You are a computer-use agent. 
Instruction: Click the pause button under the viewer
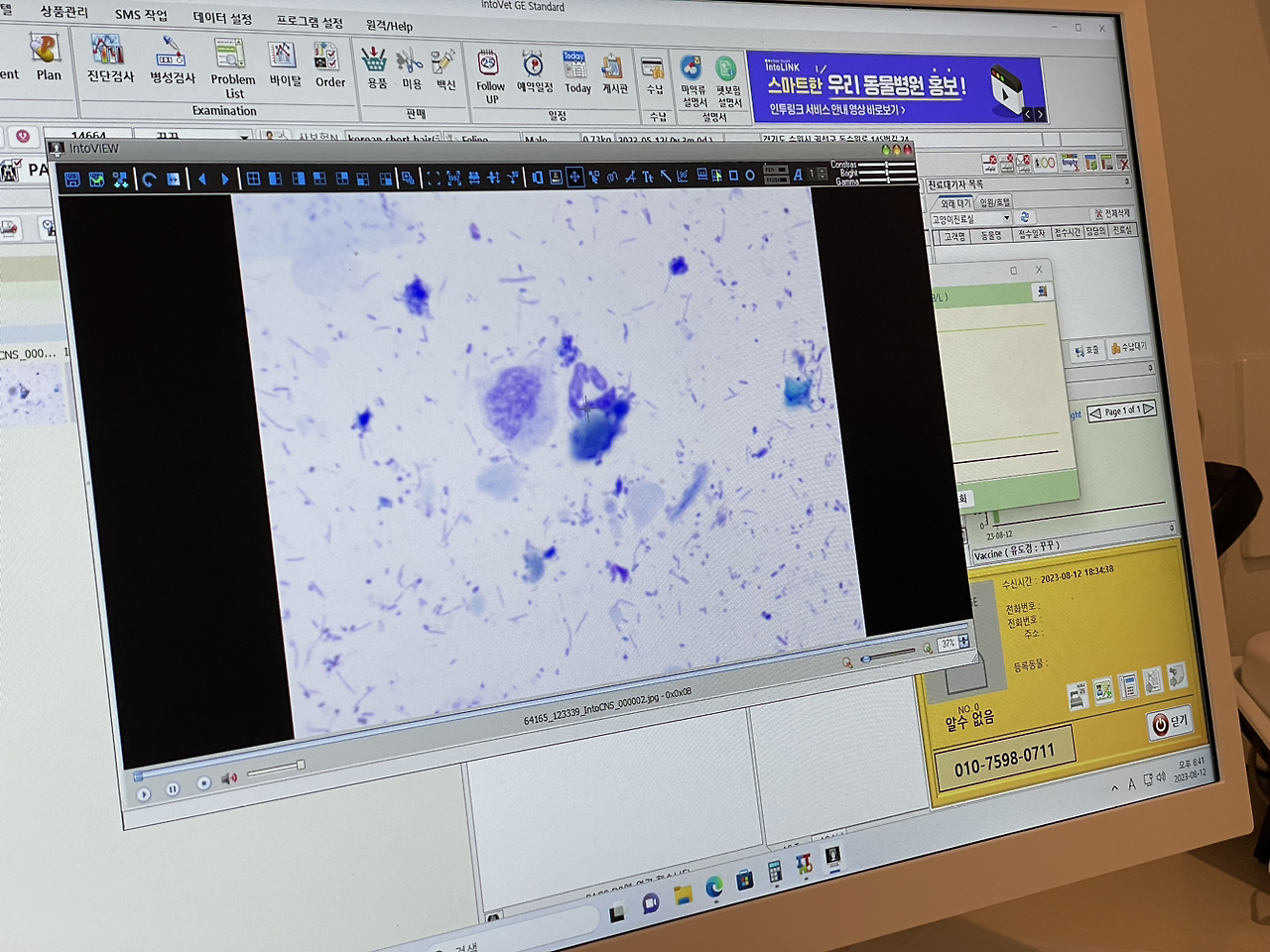pos(173,789)
